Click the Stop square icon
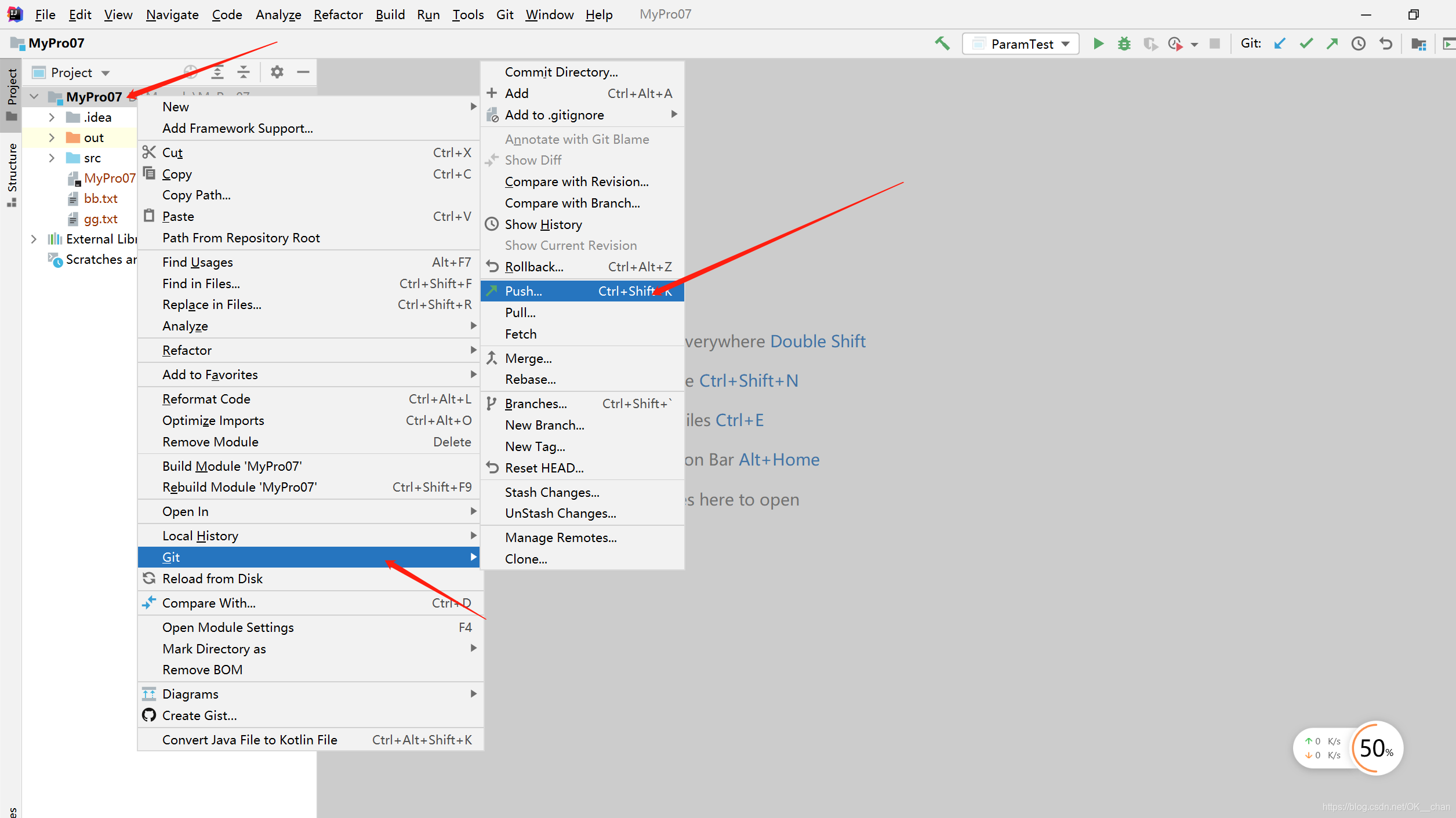This screenshot has width=1456, height=818. [x=1215, y=43]
